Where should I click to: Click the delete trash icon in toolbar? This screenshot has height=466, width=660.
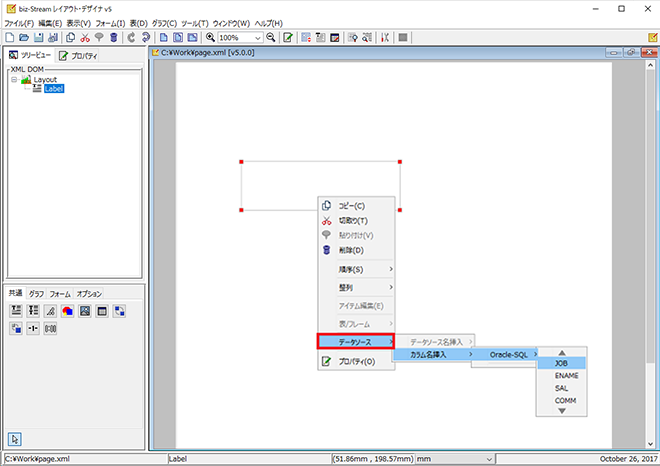[113, 37]
